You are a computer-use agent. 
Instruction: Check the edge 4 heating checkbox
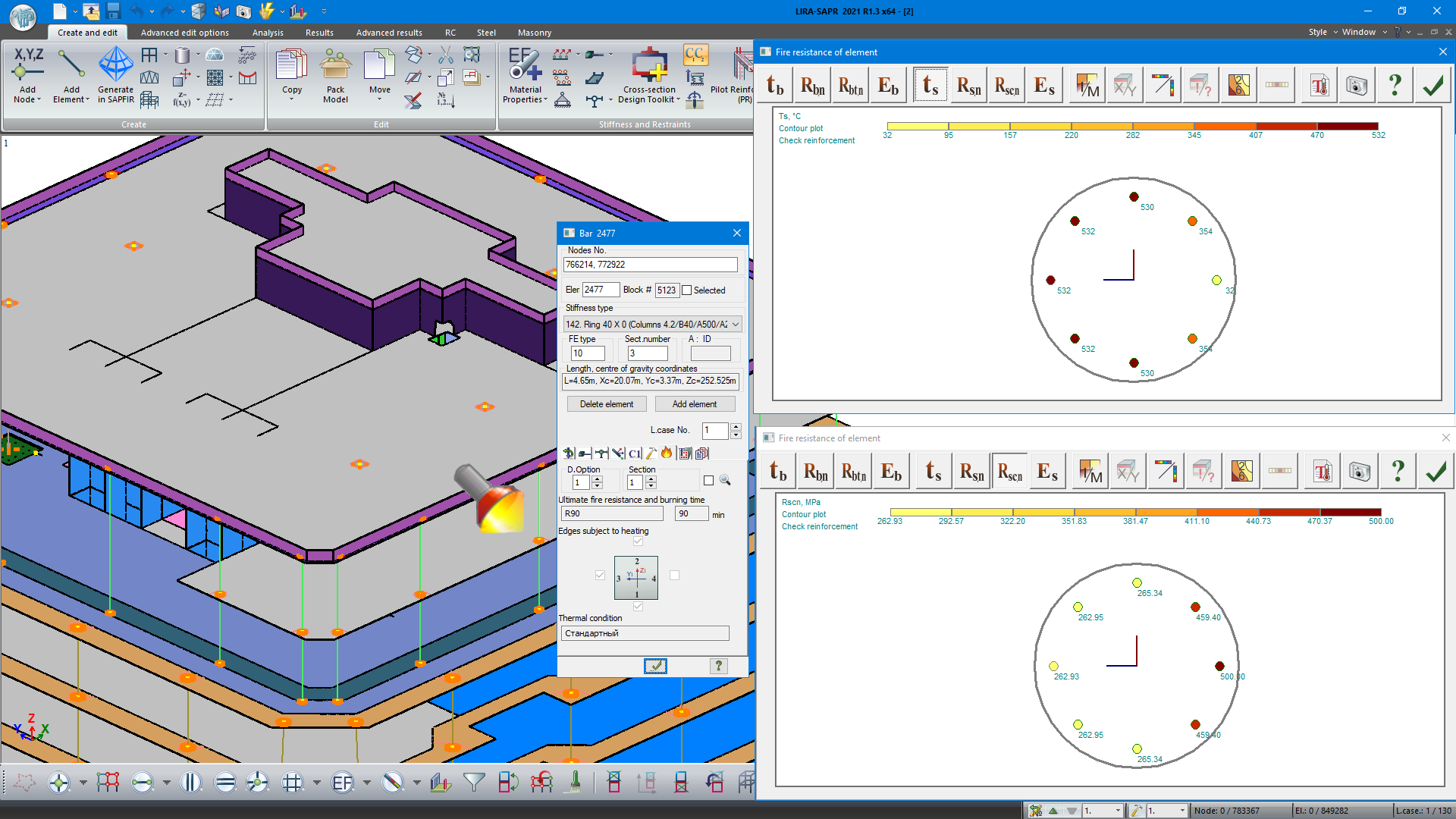pos(674,576)
